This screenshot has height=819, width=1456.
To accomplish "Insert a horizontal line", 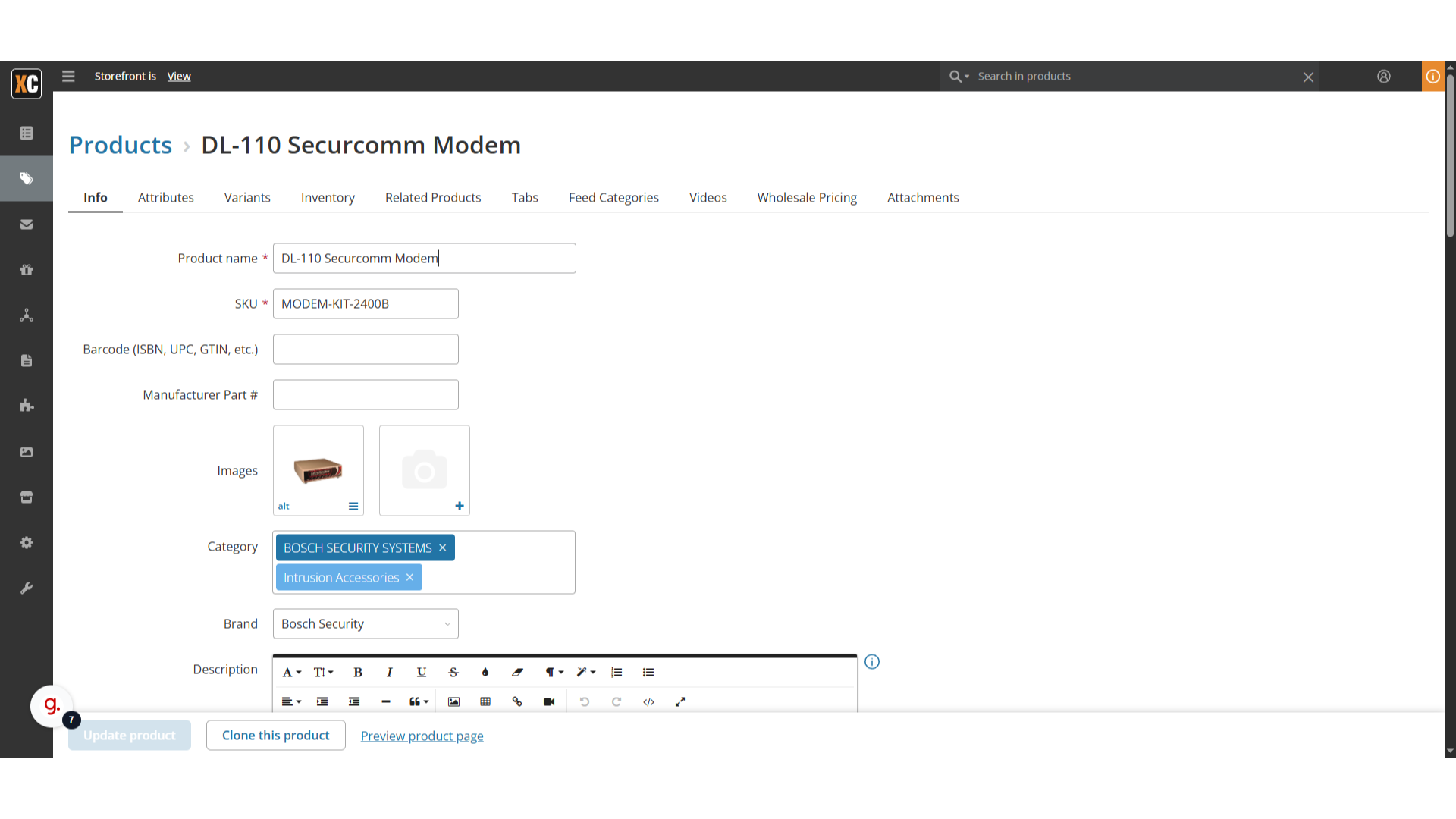I will point(386,701).
